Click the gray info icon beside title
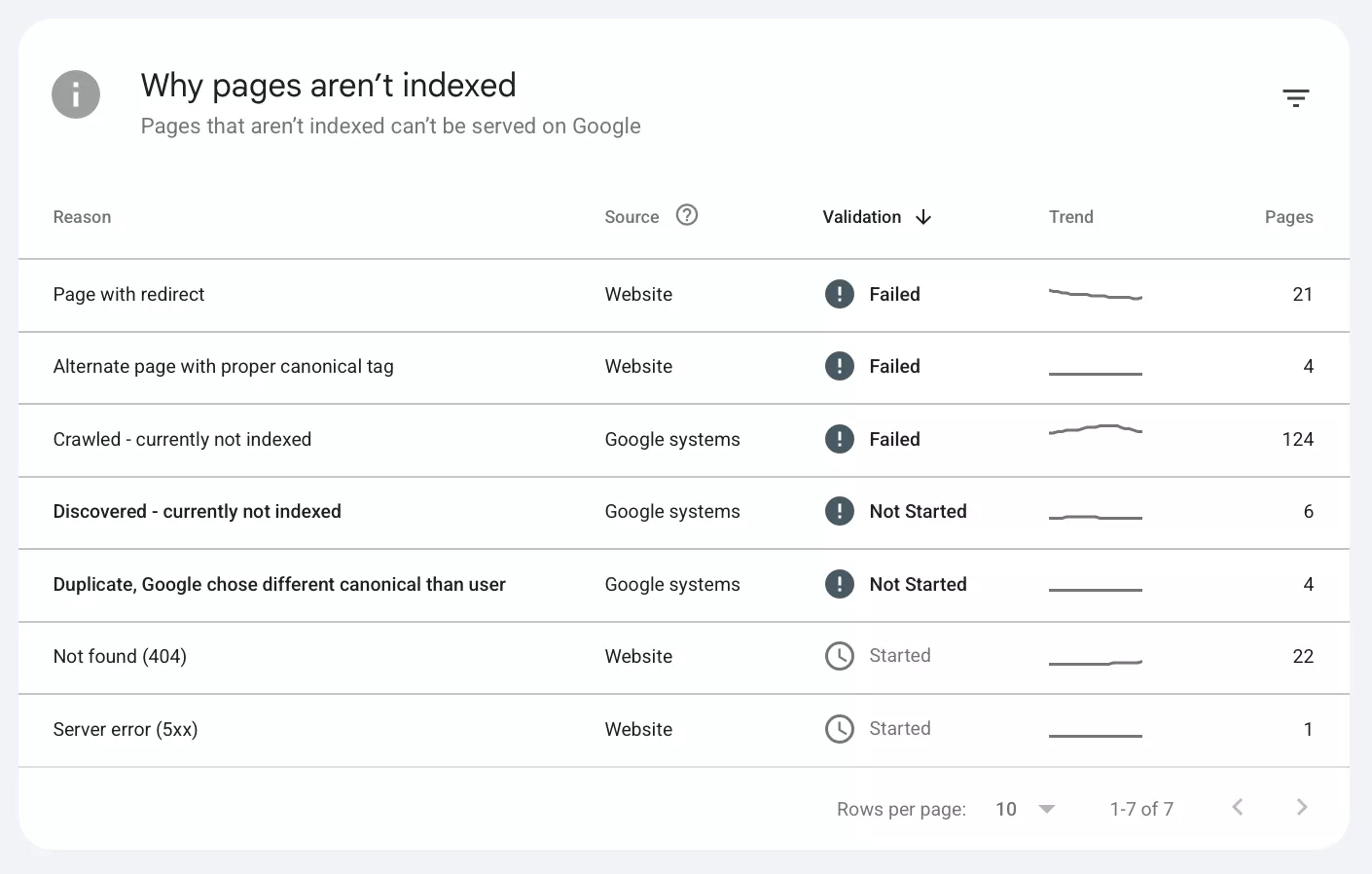The width and height of the screenshot is (1372, 874). (76, 94)
